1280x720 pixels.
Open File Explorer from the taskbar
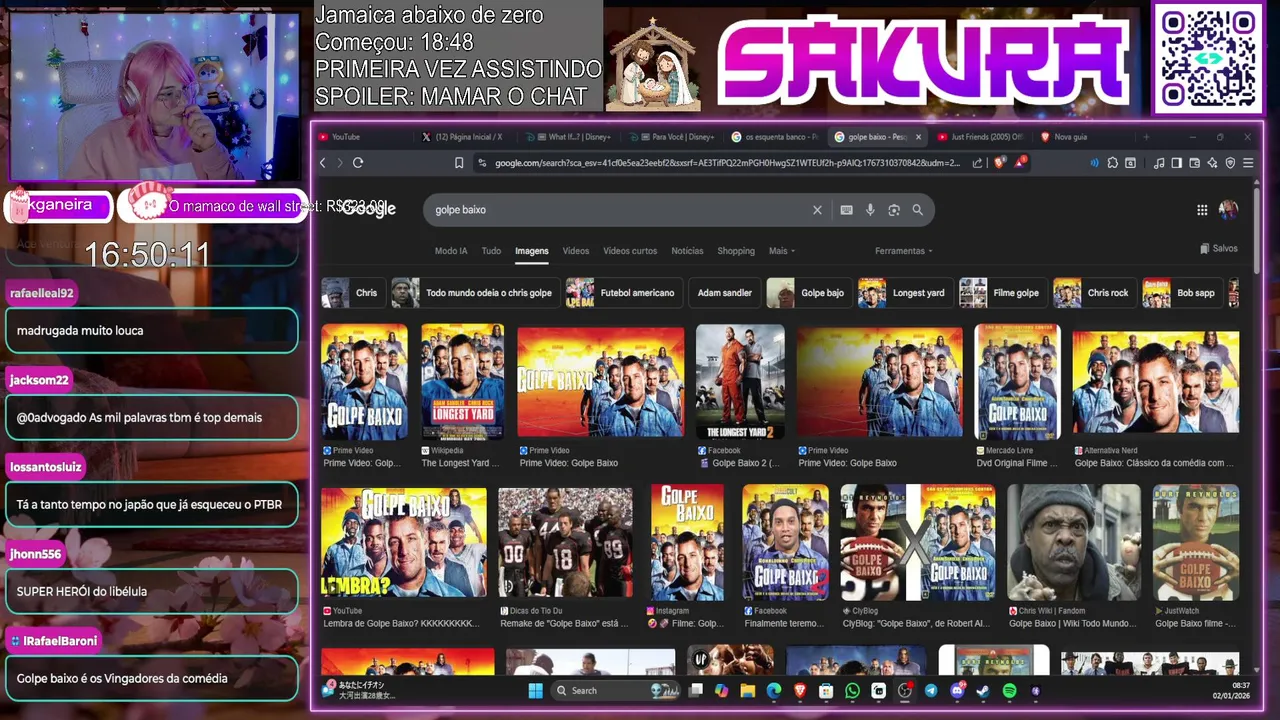747,690
